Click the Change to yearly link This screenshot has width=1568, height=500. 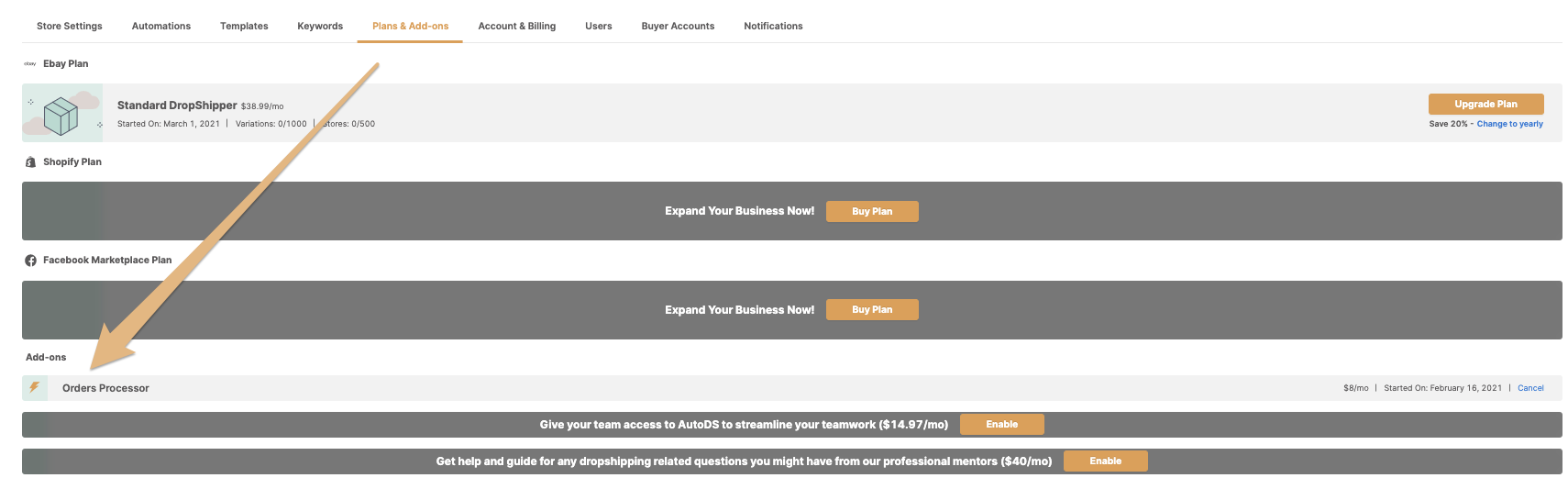click(1509, 124)
